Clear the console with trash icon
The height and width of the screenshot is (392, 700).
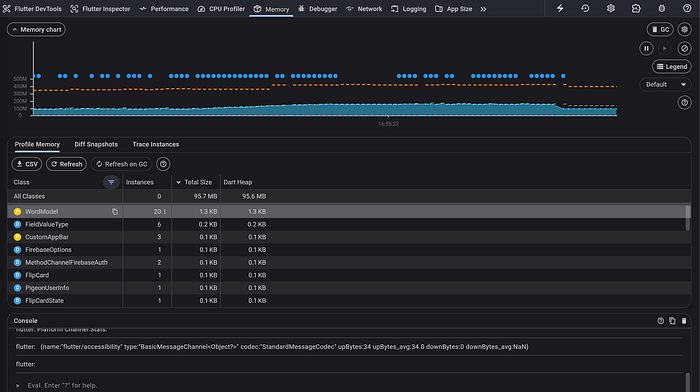tap(684, 321)
